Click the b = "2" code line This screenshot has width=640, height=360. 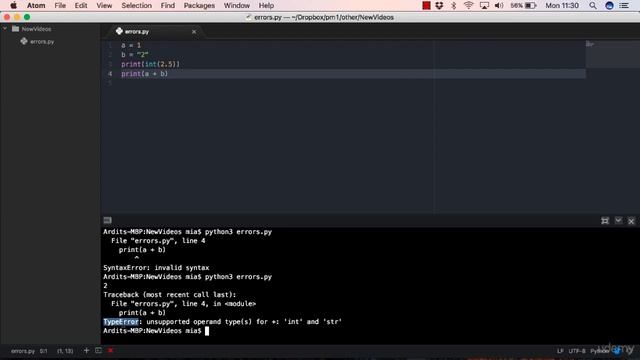[135, 55]
